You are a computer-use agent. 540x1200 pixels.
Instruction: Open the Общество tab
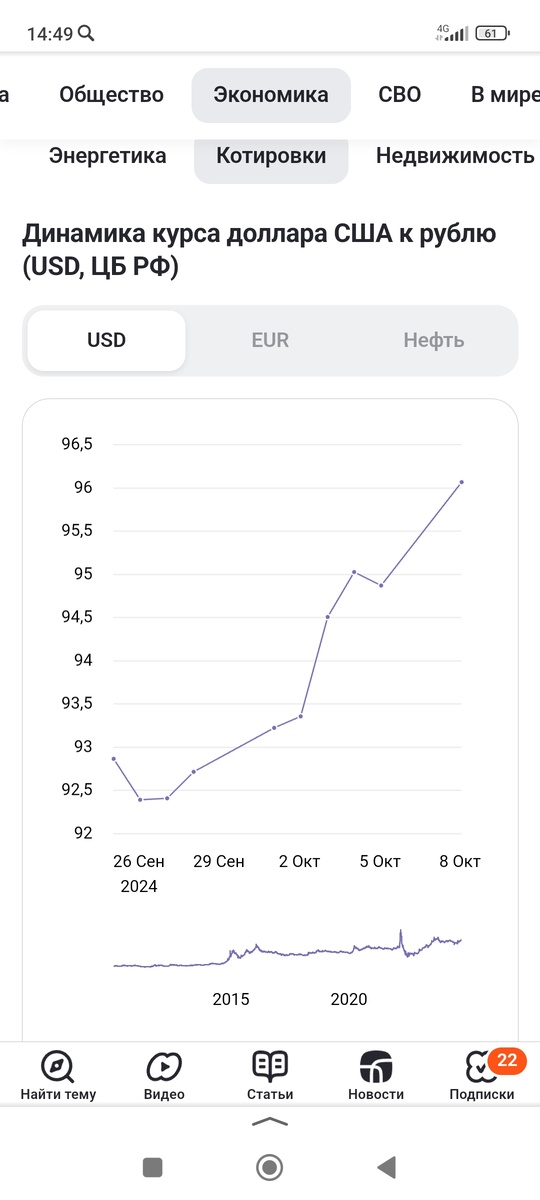(111, 95)
